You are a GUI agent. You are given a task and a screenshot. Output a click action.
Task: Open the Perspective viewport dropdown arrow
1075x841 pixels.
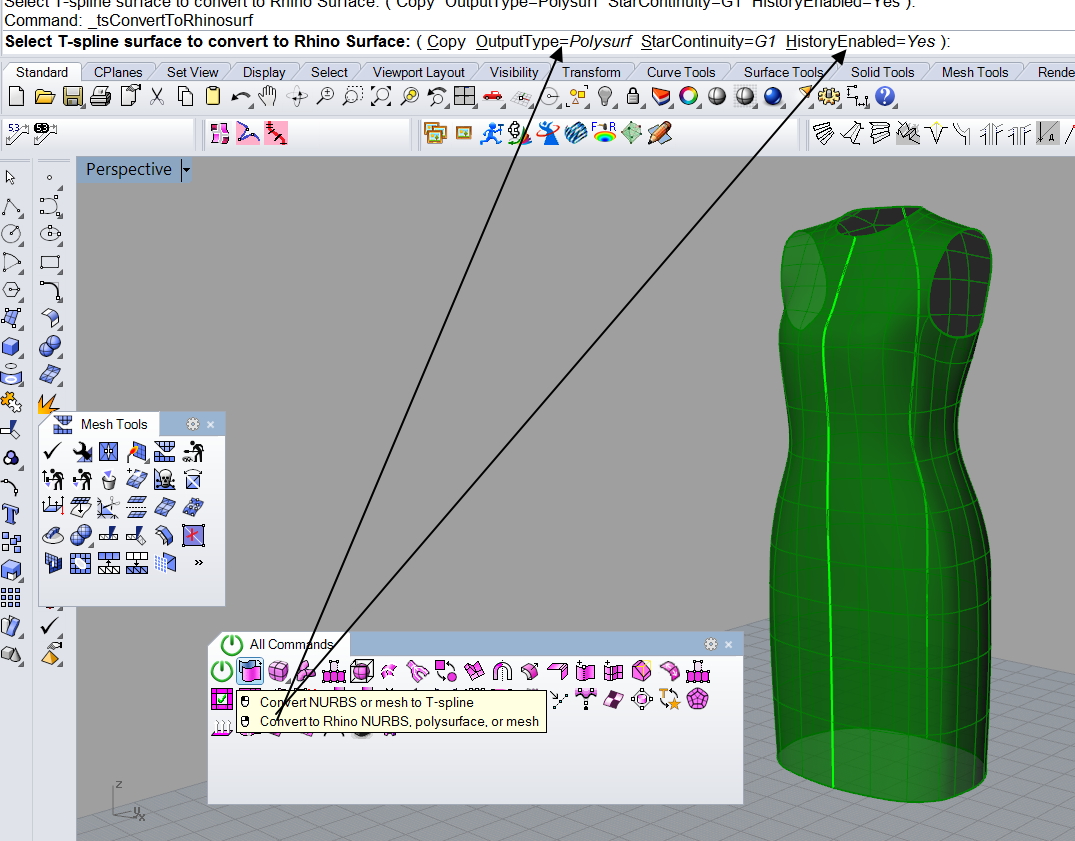(x=185, y=171)
